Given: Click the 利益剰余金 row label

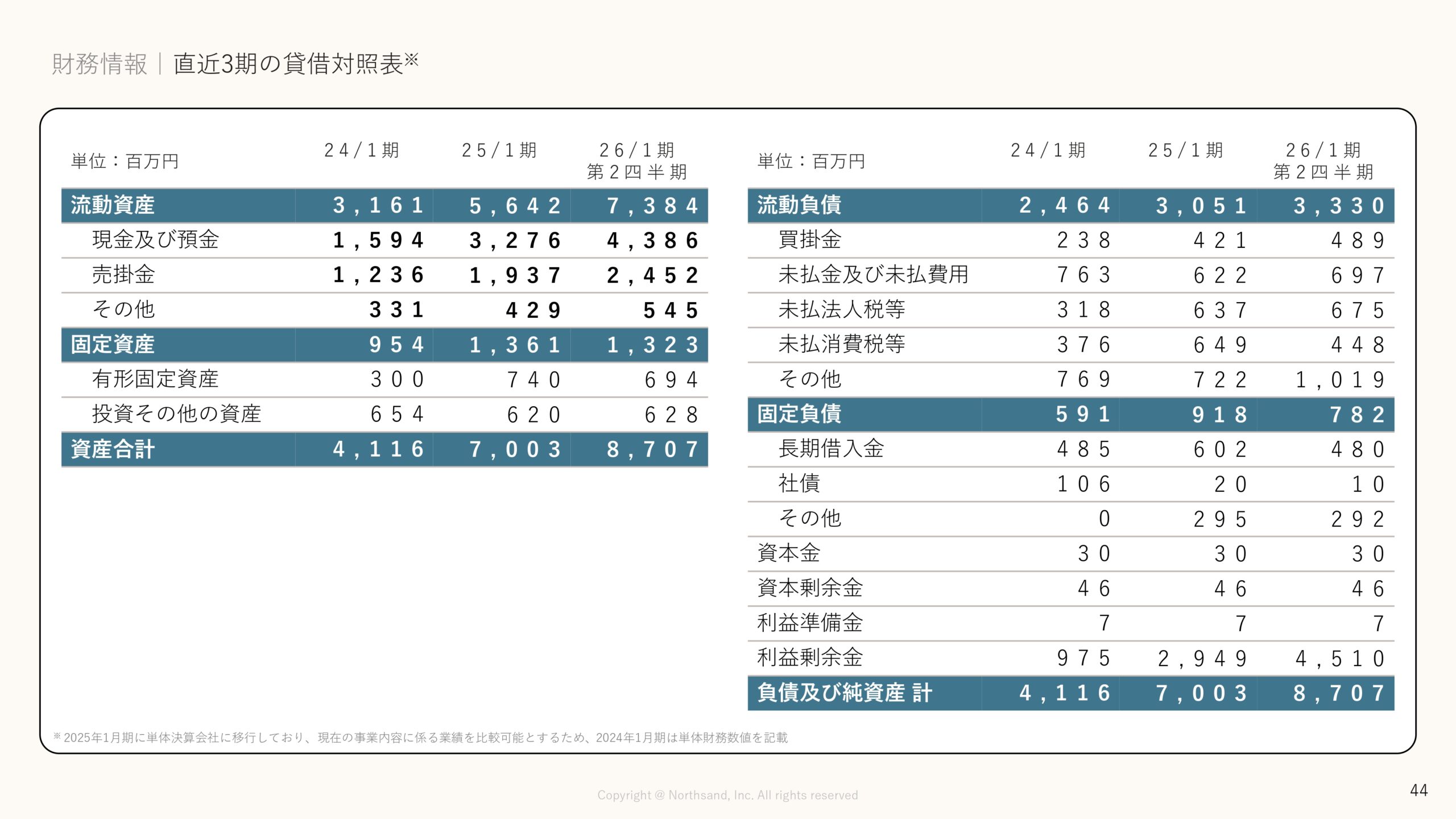Looking at the screenshot, I should [810, 657].
